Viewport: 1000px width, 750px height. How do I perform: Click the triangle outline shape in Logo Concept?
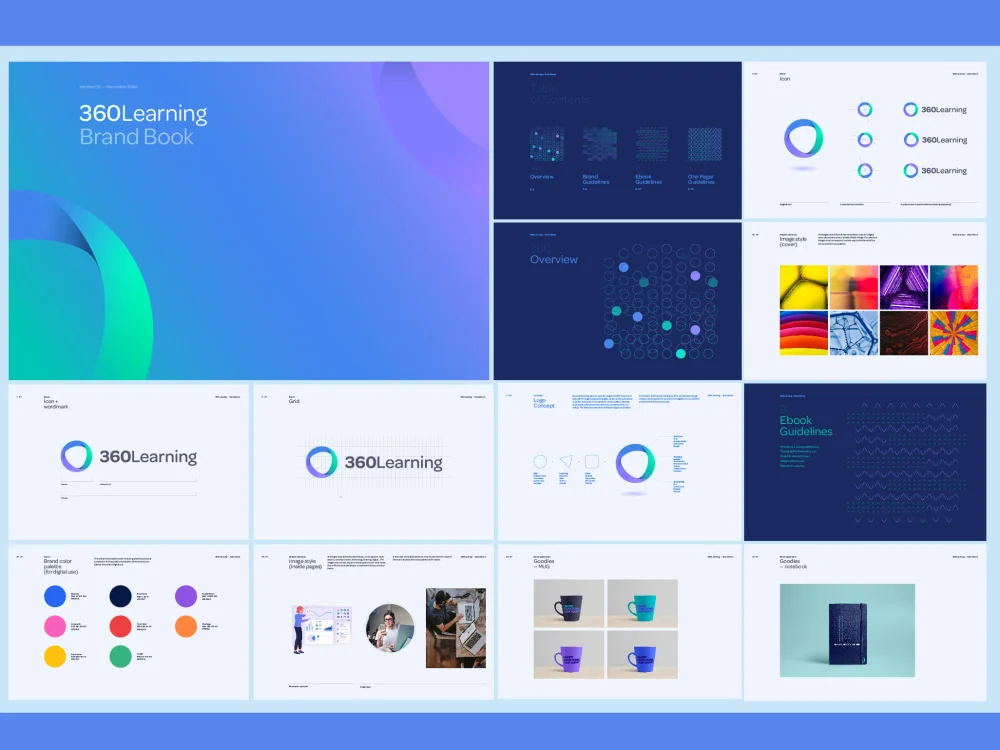(x=566, y=462)
